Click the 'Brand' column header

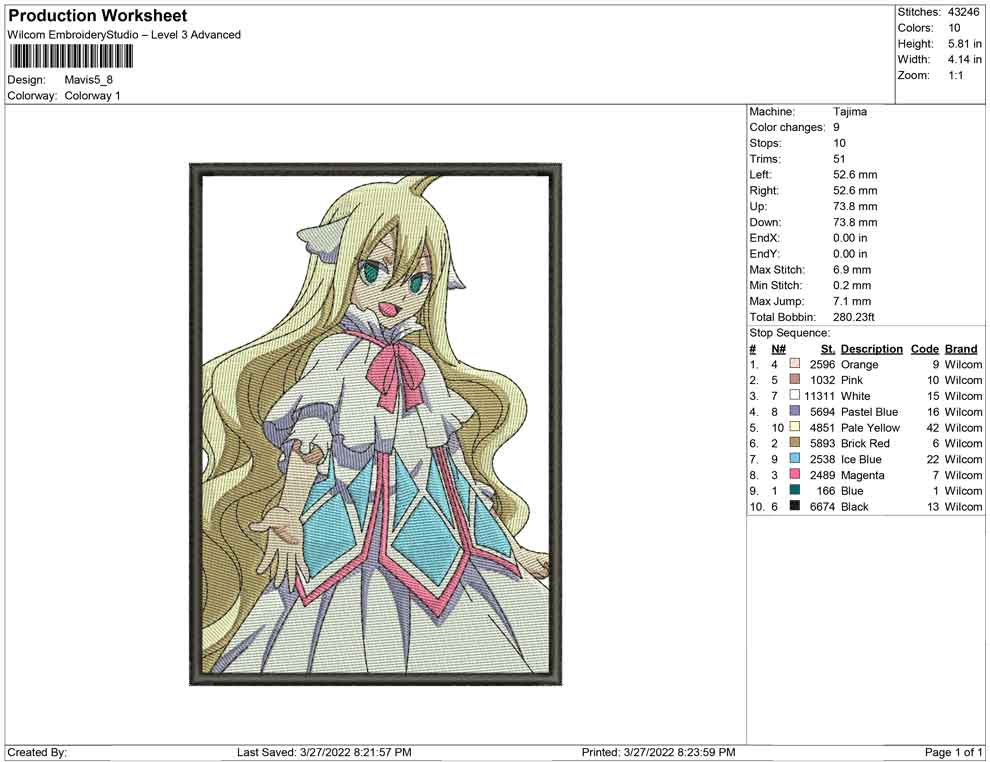[961, 348]
